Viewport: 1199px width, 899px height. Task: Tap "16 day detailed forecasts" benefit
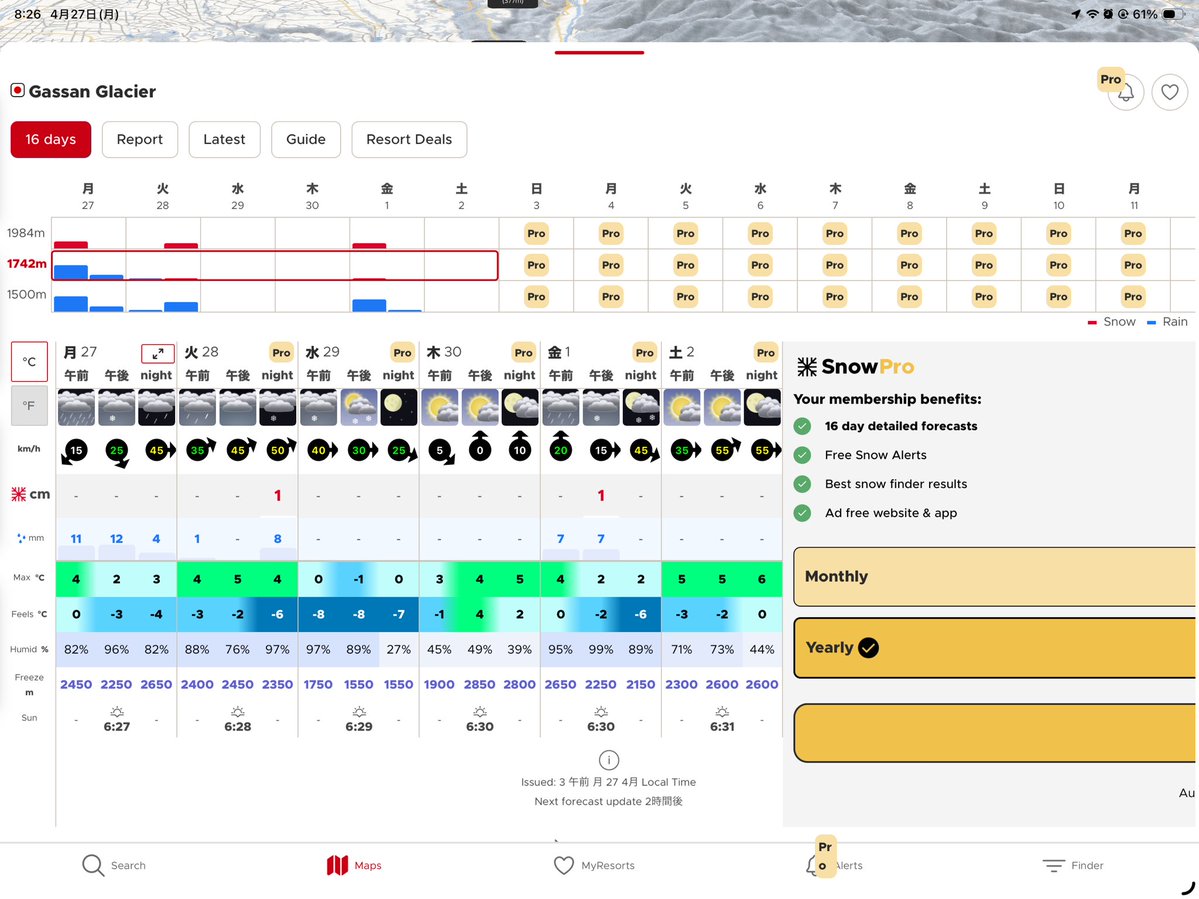click(x=901, y=426)
